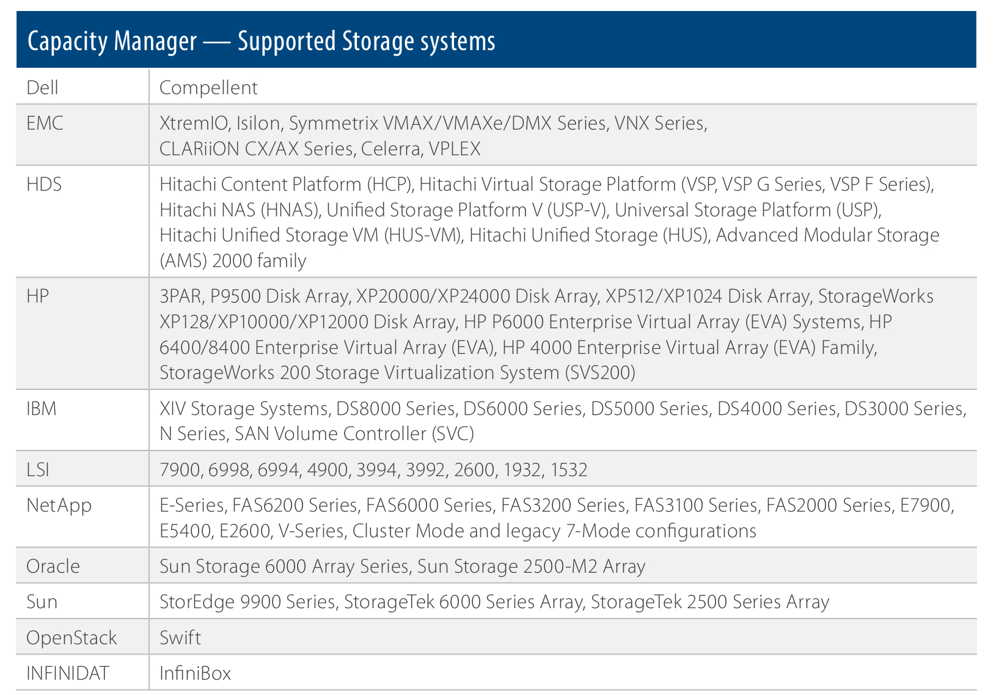Select the NetApp vendor label

click(x=59, y=506)
